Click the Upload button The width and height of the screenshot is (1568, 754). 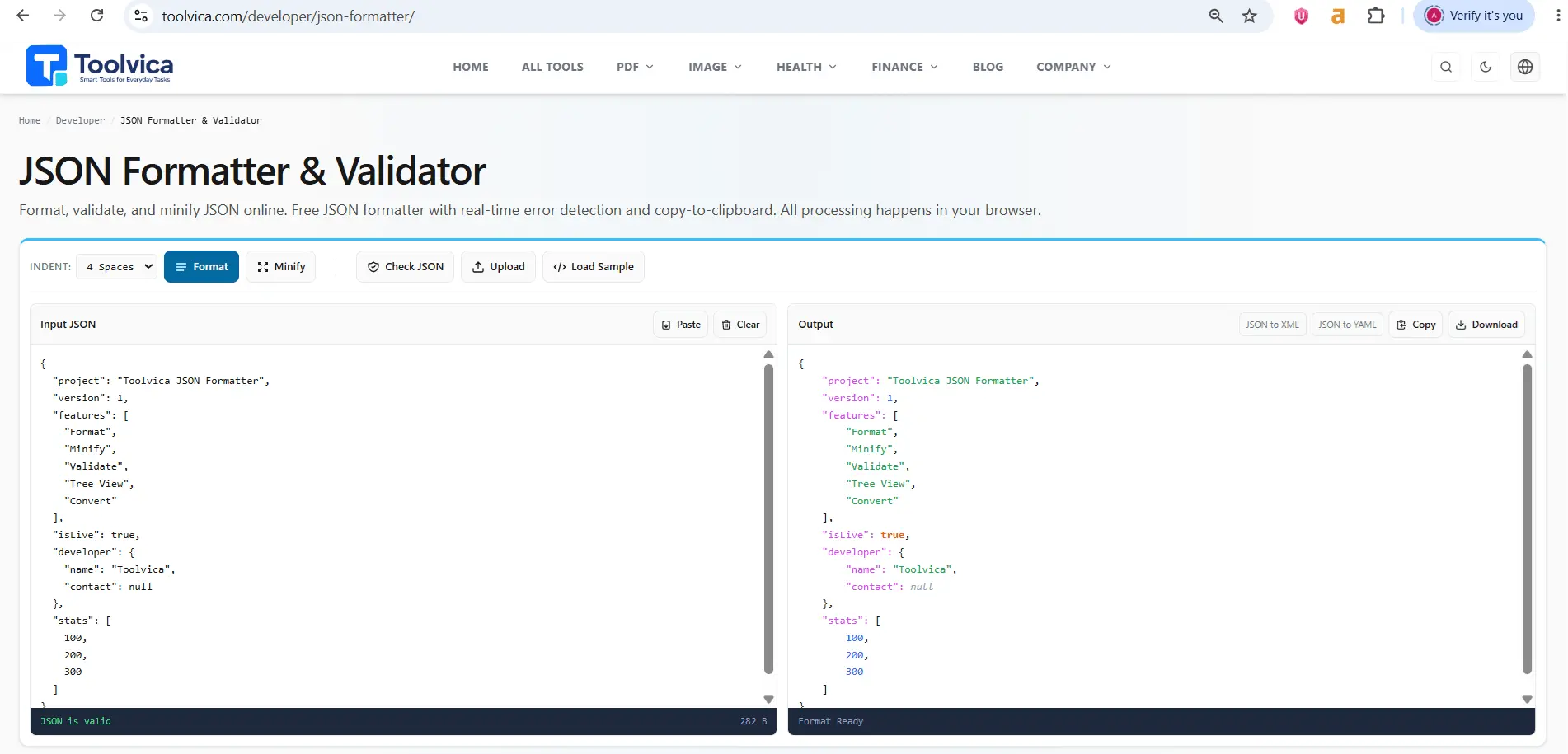click(498, 266)
